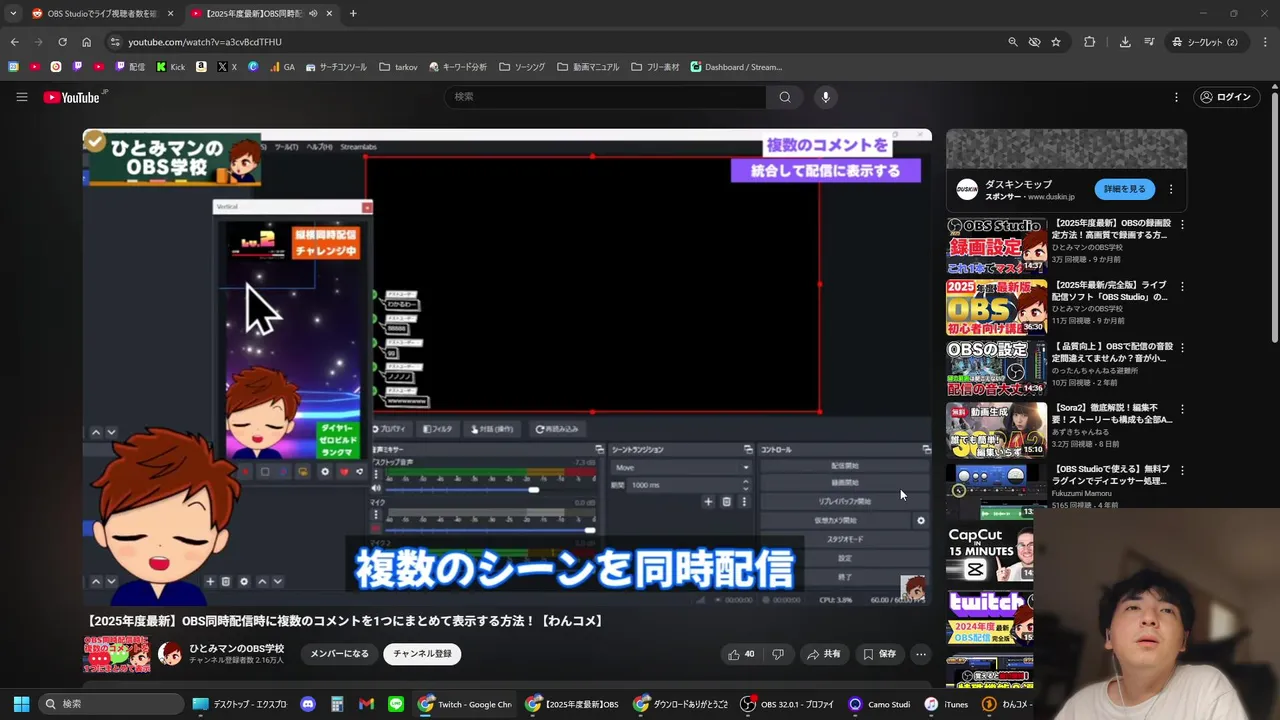Click the third-party cookie eye-slash icon in address bar

(x=1035, y=42)
